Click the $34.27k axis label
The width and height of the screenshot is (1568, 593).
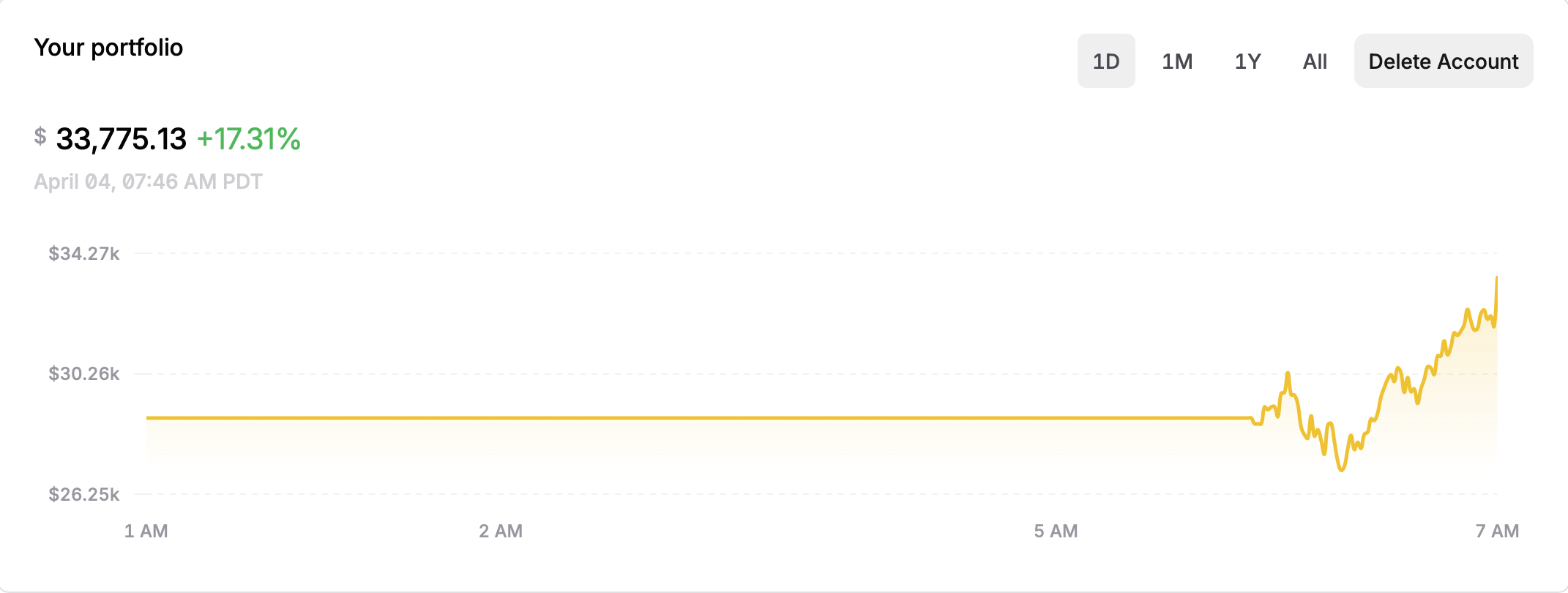click(x=84, y=253)
